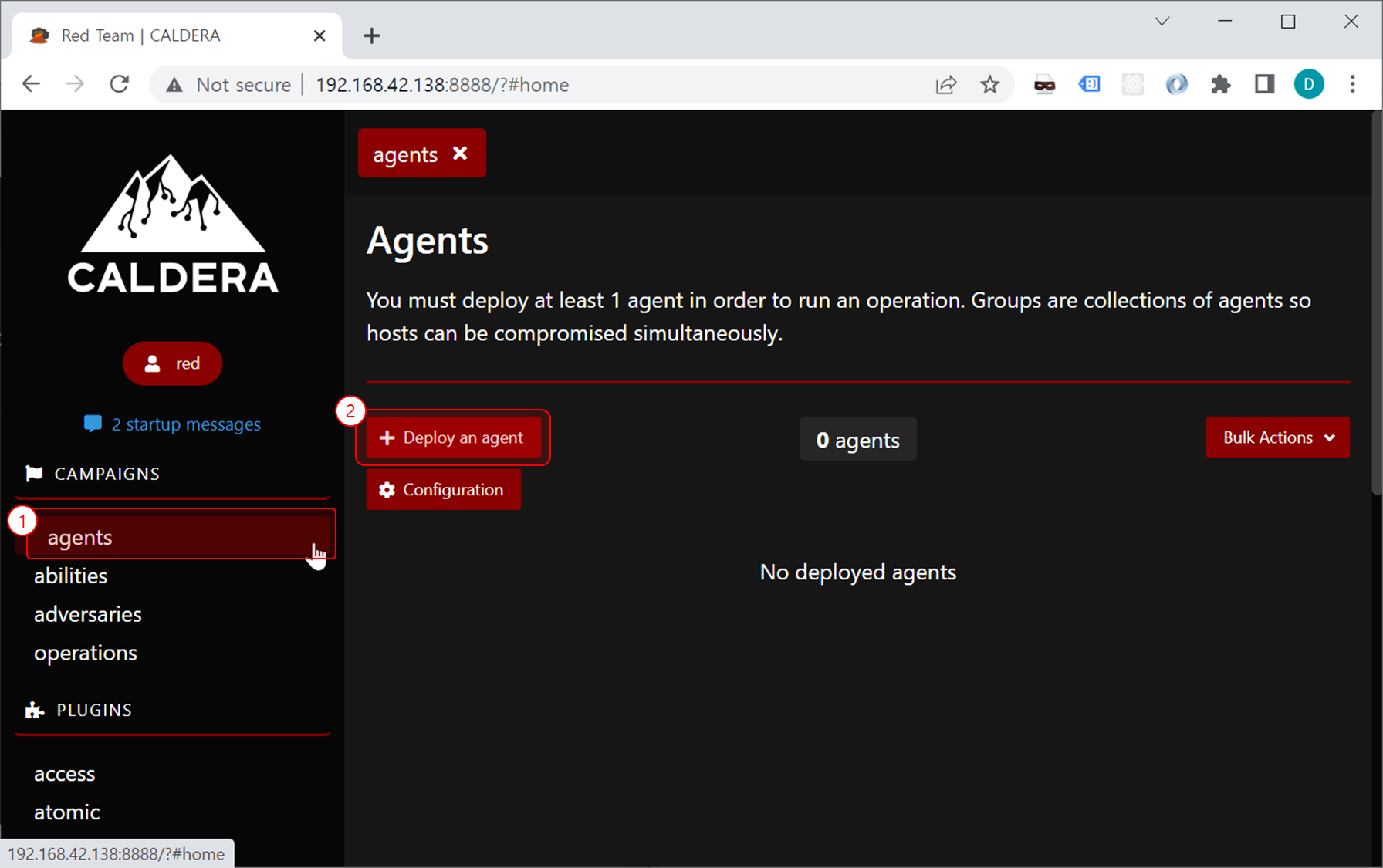
Task: Click the No deployed agents text
Action: pyautogui.click(x=857, y=572)
